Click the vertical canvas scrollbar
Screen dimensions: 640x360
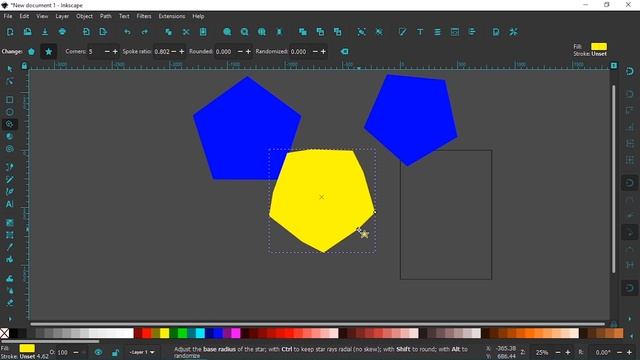(x=613, y=179)
